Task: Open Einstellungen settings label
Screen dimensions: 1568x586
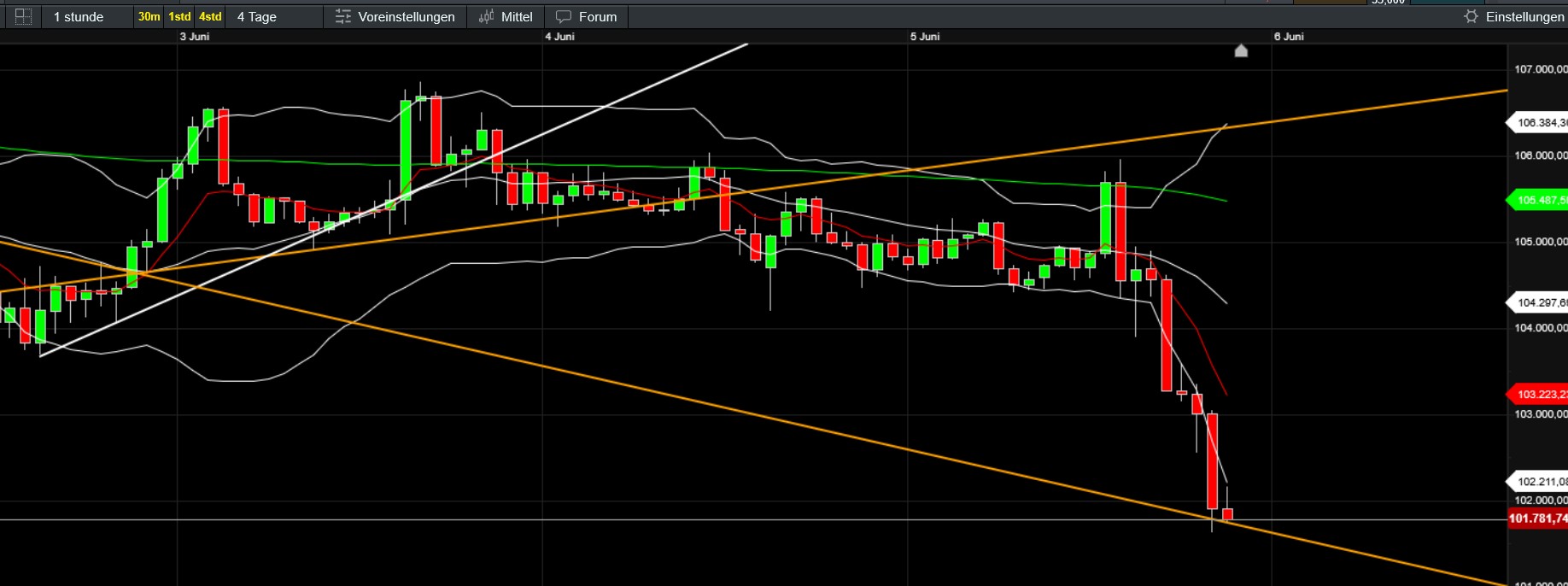Action: [1524, 17]
